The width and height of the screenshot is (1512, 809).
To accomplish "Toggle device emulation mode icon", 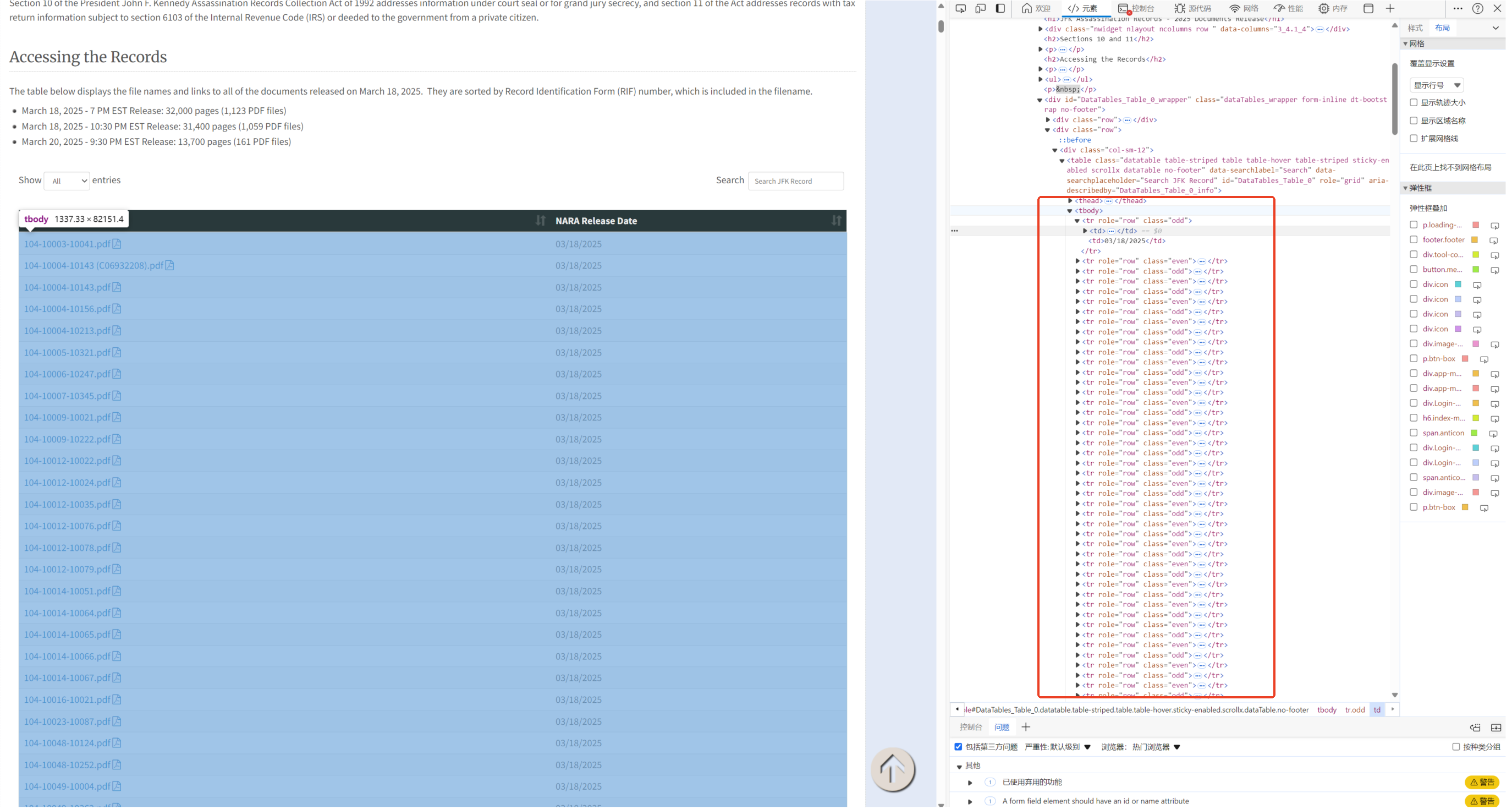I will coord(980,8).
